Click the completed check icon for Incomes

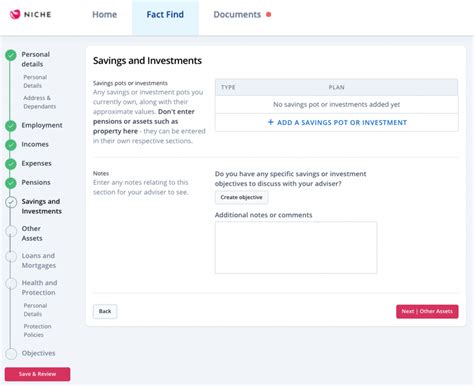(x=11, y=145)
